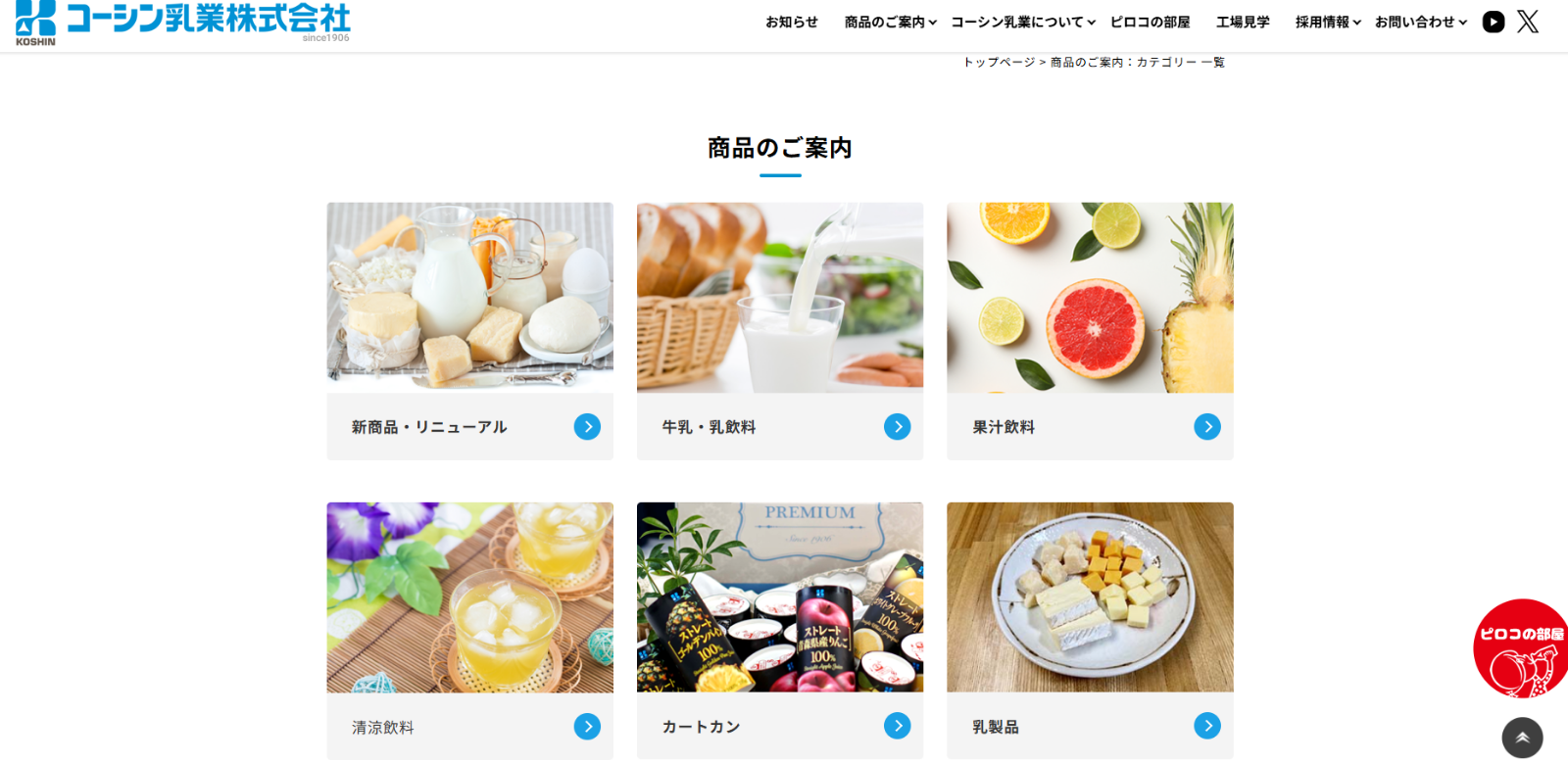This screenshot has width=1568, height=763.
Task: Click the トップページ breadcrumb link
Action: coord(999,62)
